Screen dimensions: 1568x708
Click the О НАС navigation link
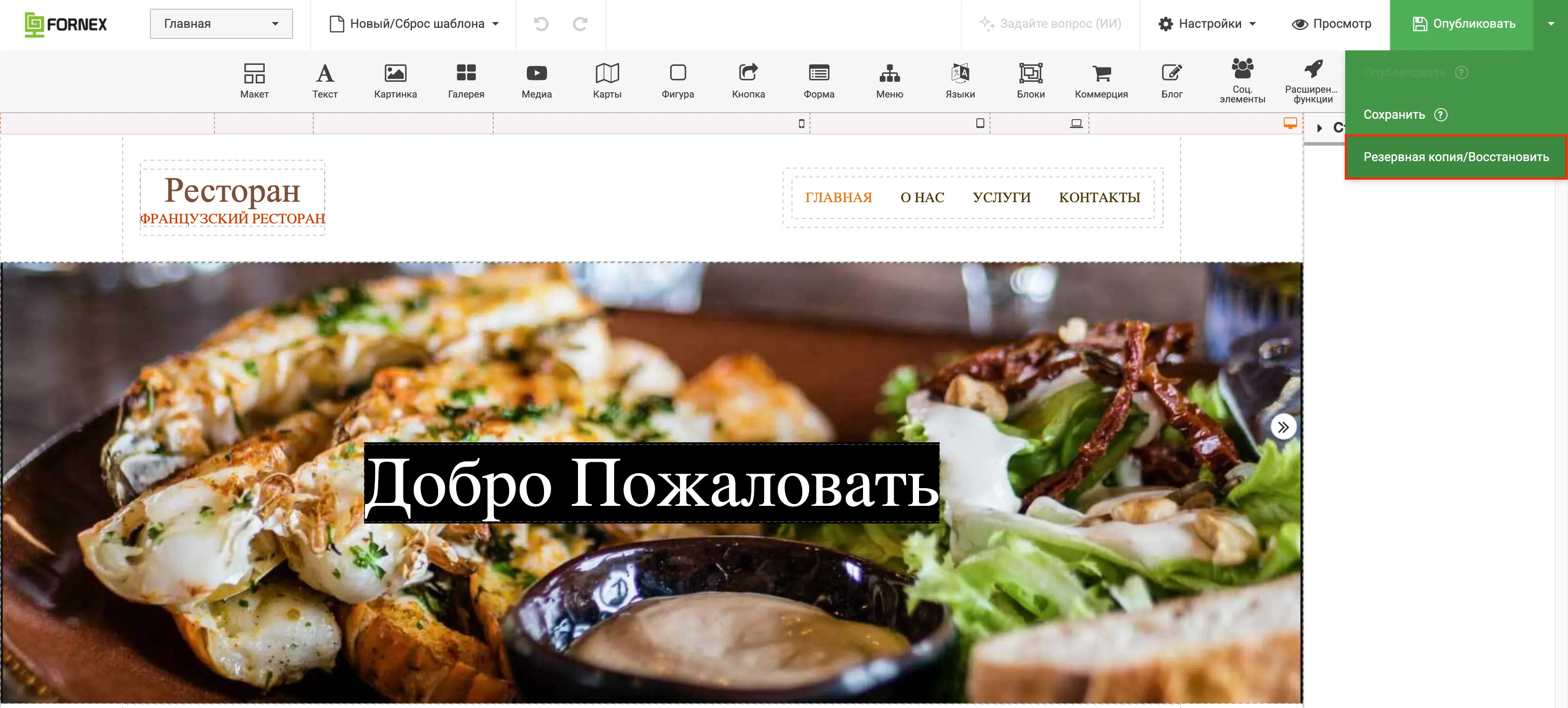[922, 197]
